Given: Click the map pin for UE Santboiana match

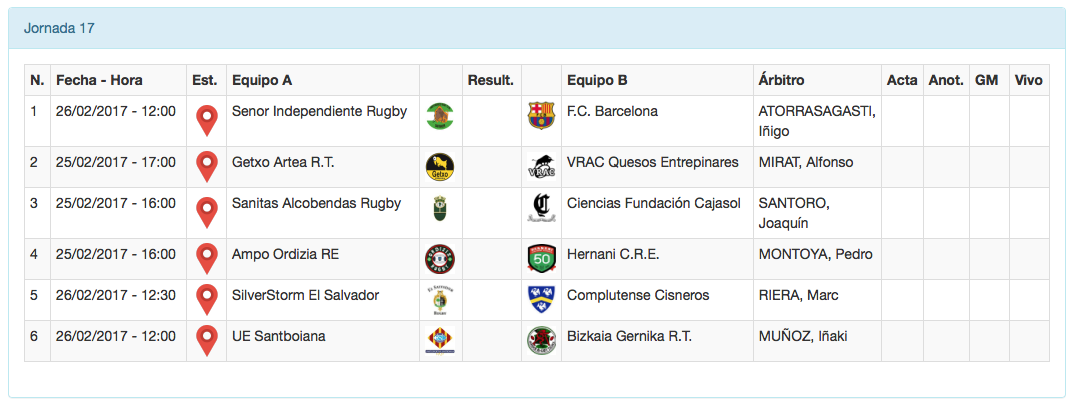Looking at the screenshot, I should pyautogui.click(x=206, y=340).
